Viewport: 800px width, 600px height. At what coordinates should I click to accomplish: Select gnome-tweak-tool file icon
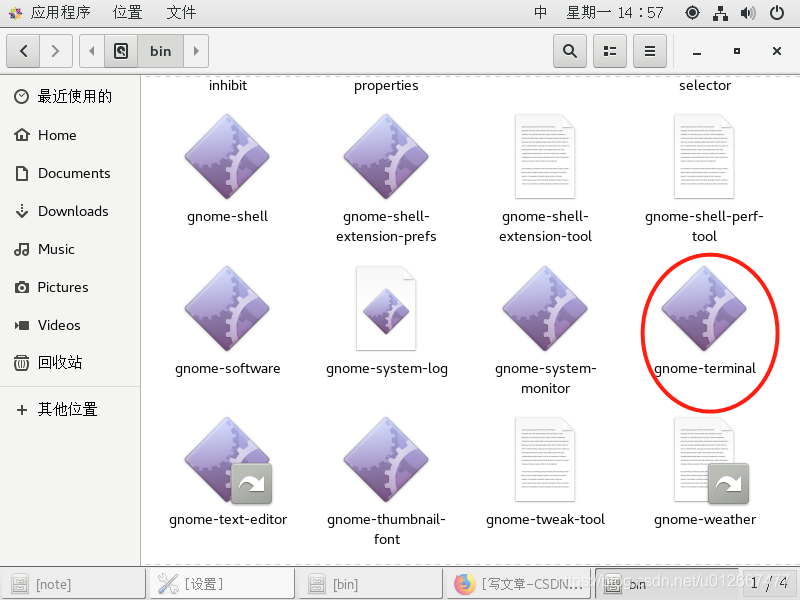[x=545, y=460]
